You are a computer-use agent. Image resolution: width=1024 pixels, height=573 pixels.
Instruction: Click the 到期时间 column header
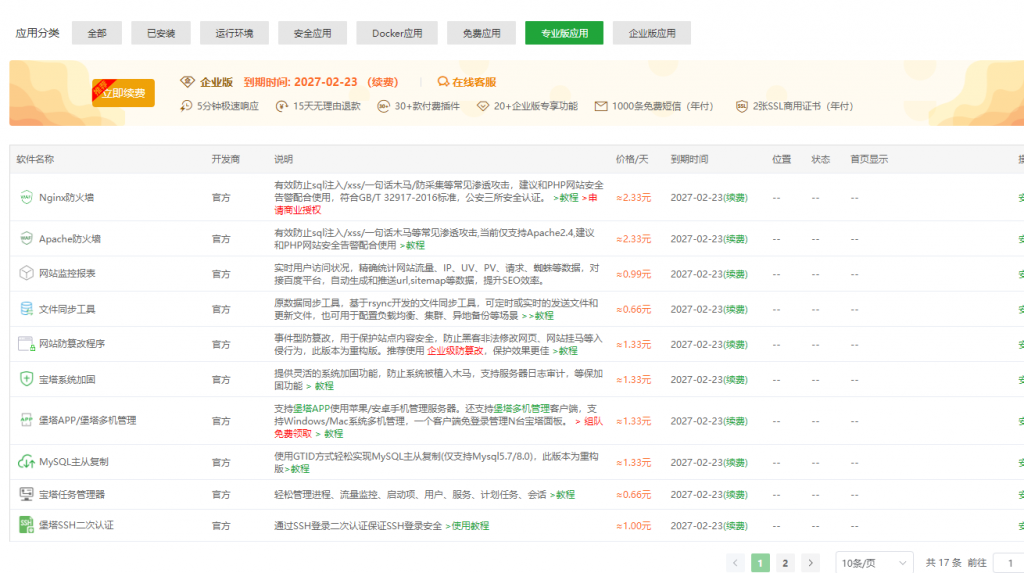[x=689, y=159]
